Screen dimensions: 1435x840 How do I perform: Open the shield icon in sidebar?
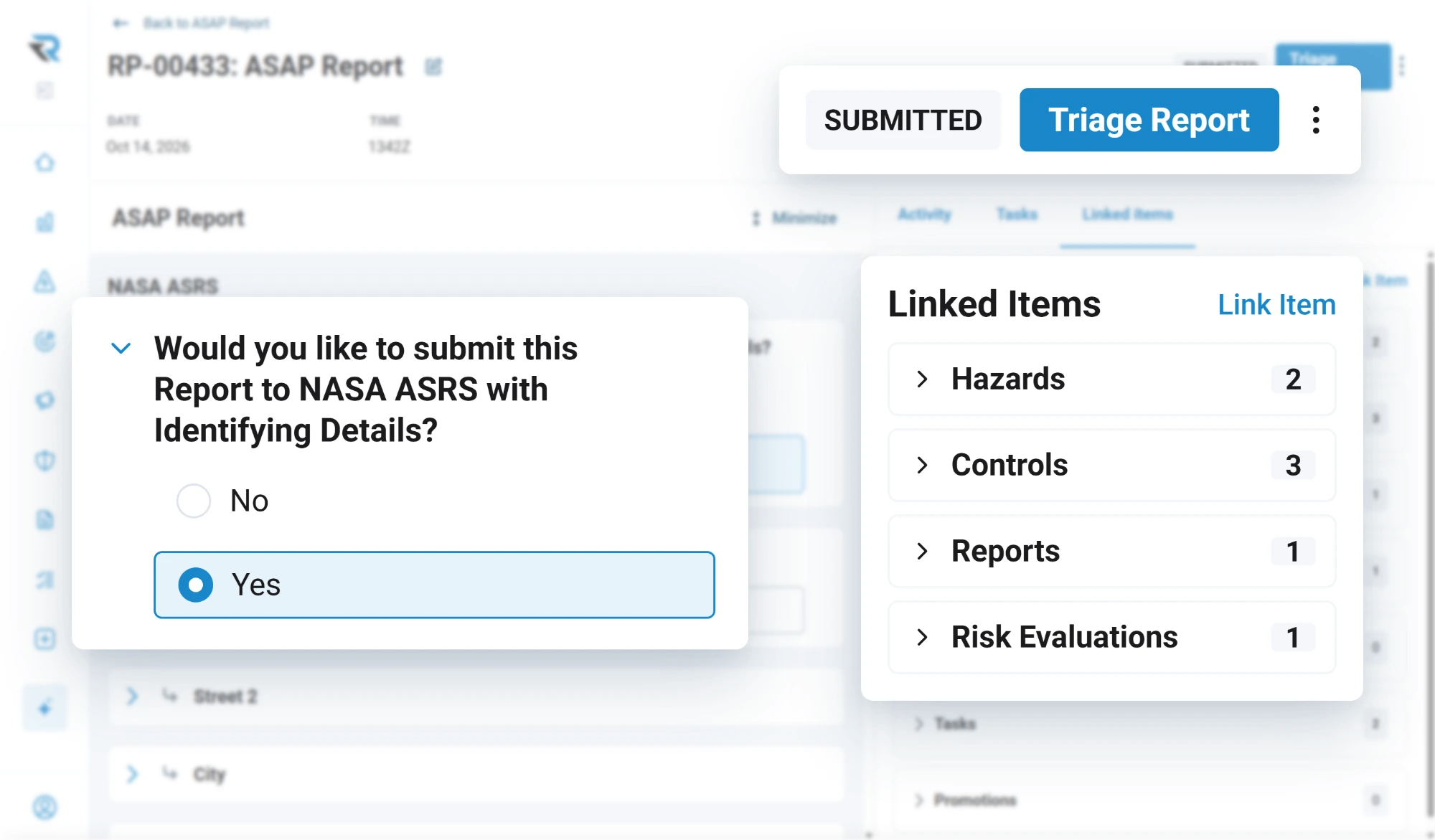44,460
